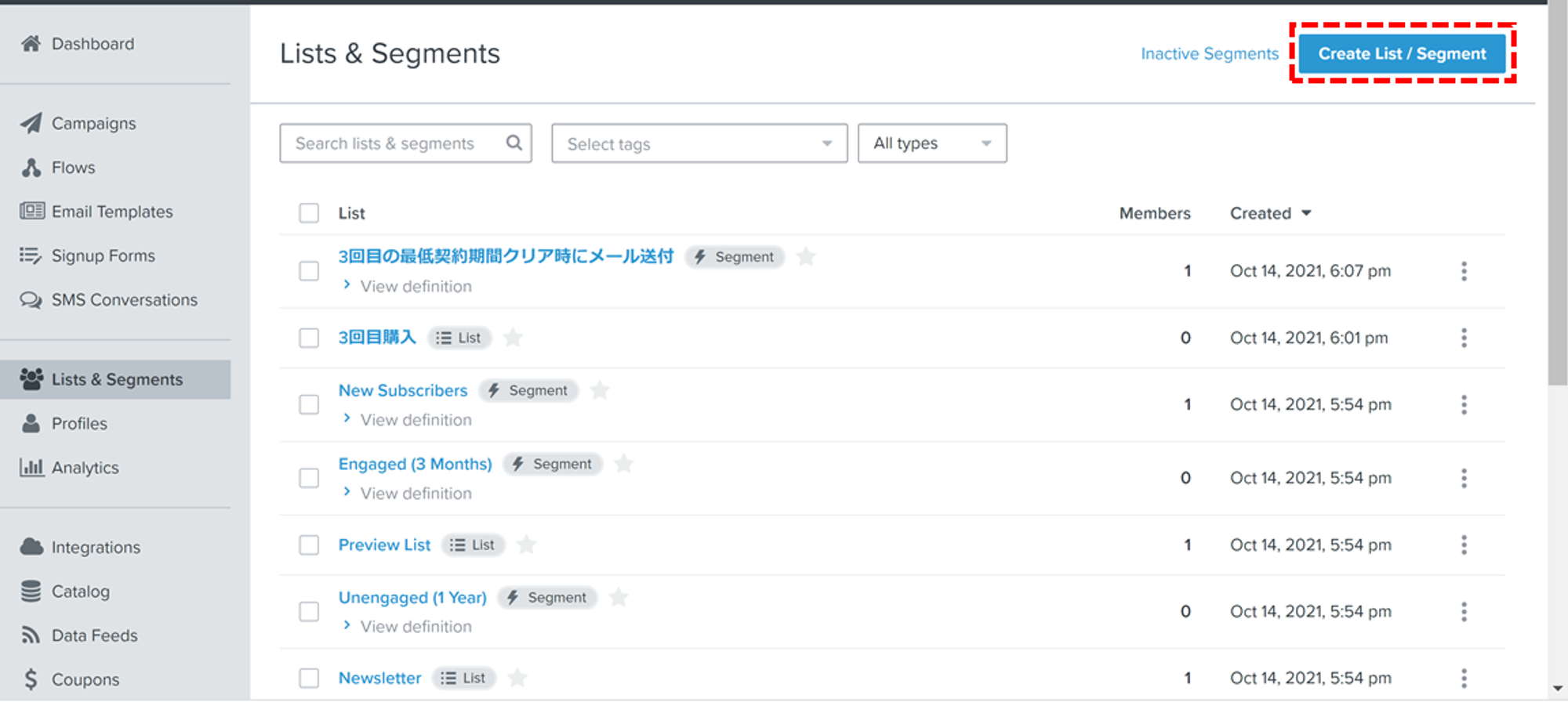The height and width of the screenshot is (702, 1568).
Task: Open the Inactive Segments link
Action: tap(1209, 53)
